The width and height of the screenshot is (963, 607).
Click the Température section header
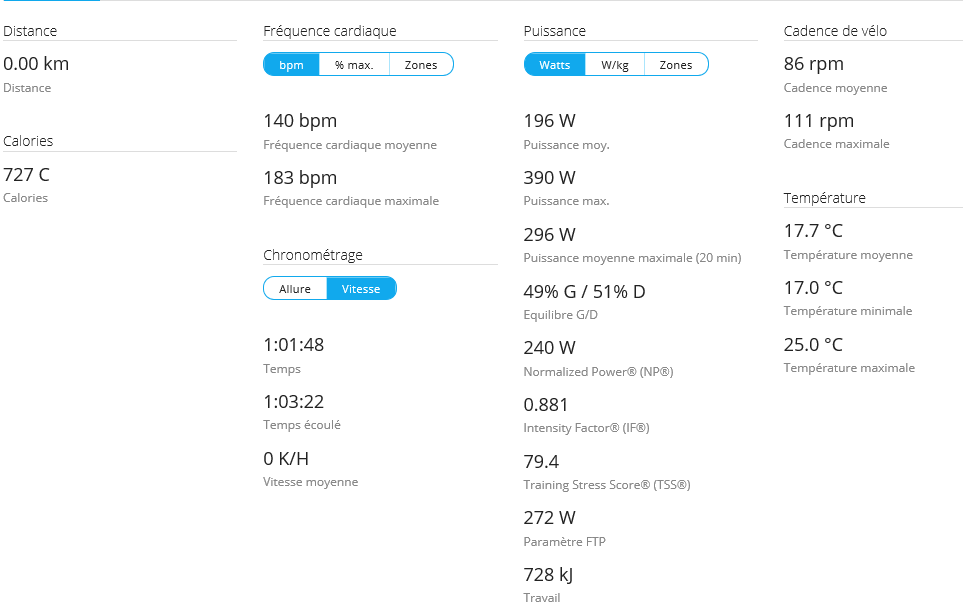(x=824, y=198)
